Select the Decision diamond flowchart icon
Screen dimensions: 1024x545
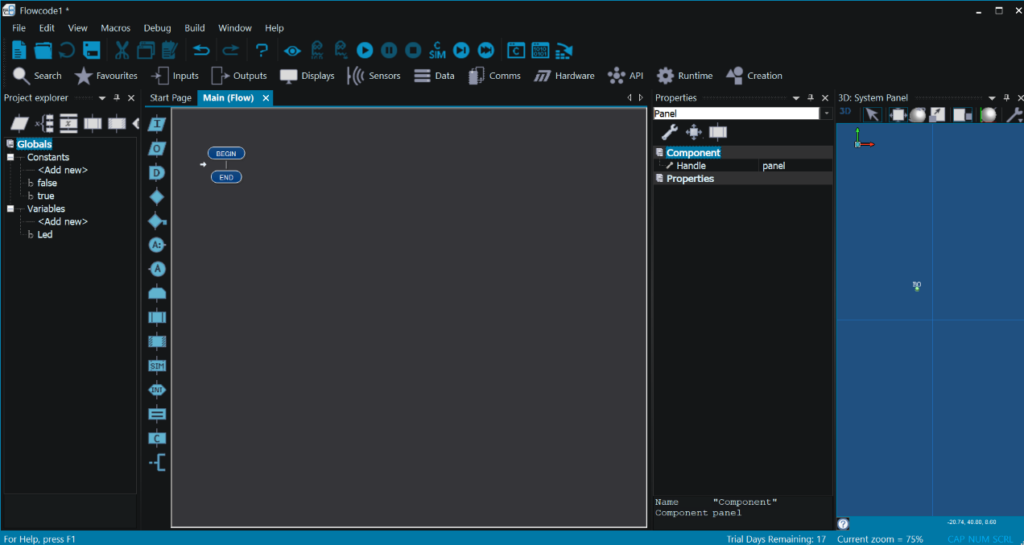[157, 196]
